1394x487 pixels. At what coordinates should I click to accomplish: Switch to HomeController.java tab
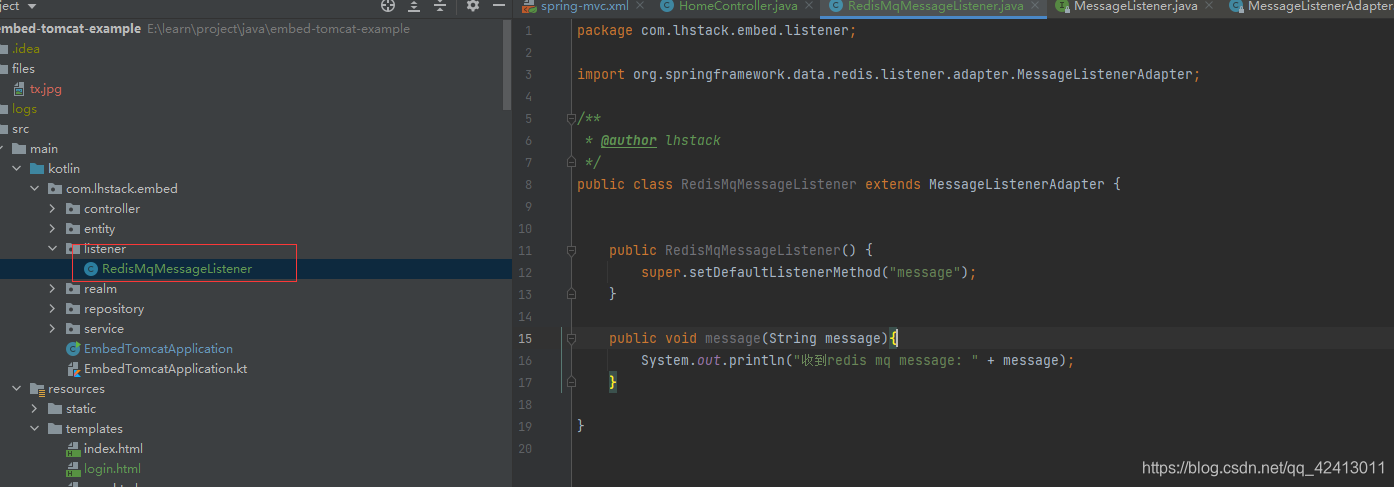[738, 6]
